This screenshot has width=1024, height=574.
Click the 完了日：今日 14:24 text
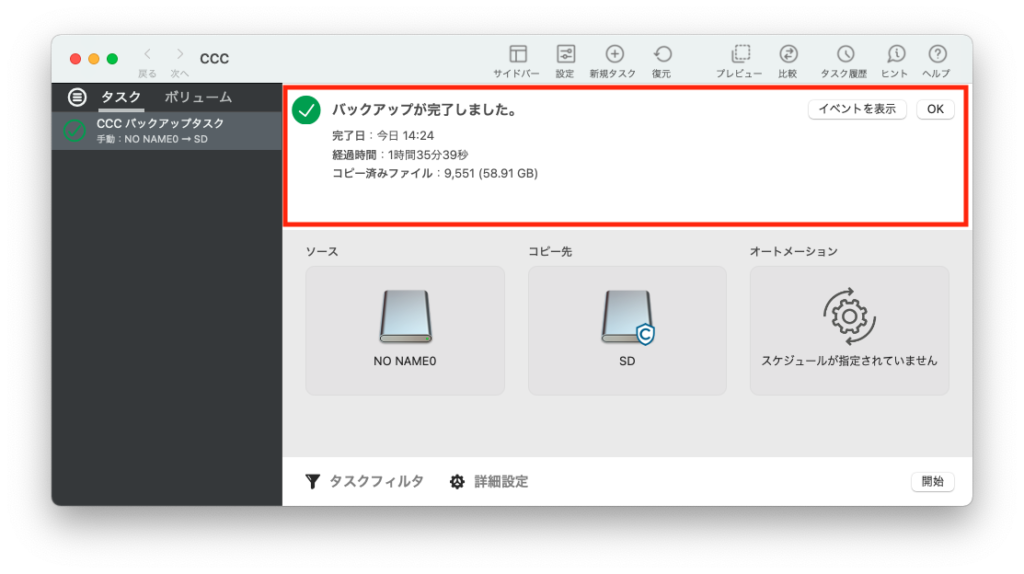[x=383, y=136]
